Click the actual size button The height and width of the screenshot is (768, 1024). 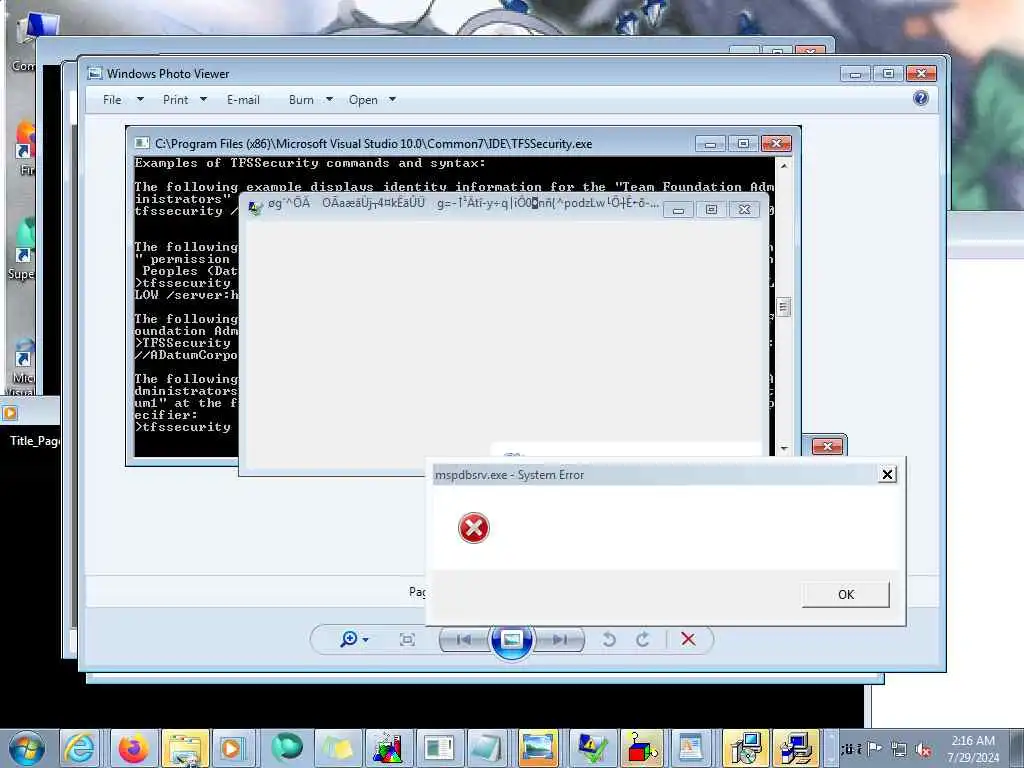407,640
